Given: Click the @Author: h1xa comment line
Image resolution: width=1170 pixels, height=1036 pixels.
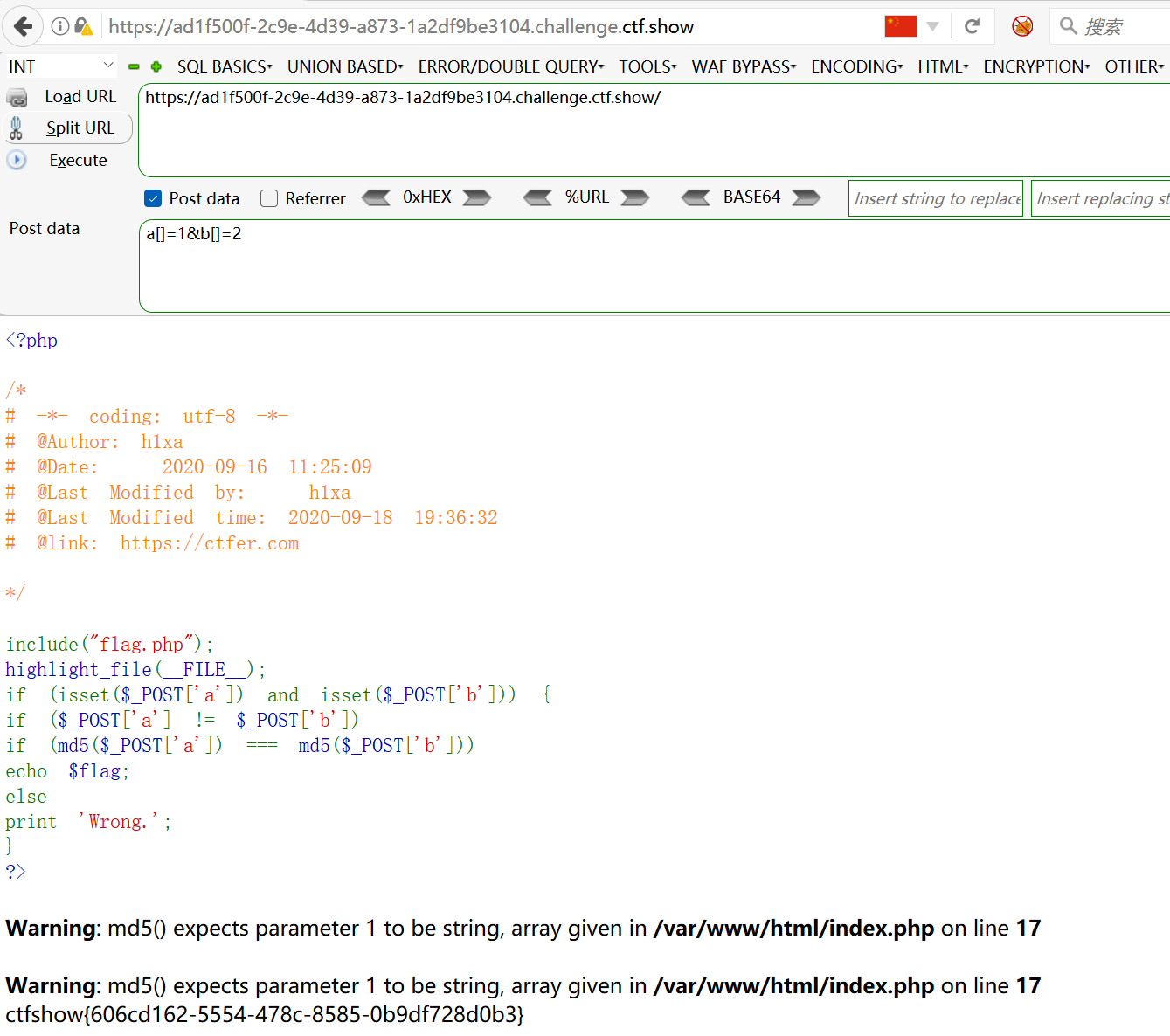Looking at the screenshot, I should [94, 442].
